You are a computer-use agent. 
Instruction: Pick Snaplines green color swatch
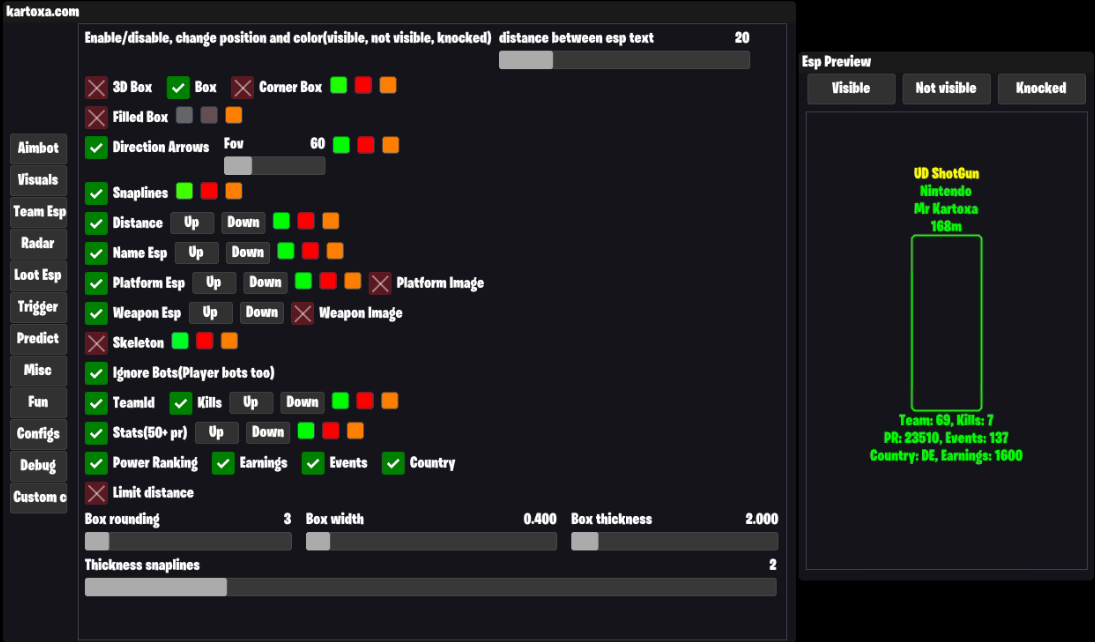tap(184, 191)
